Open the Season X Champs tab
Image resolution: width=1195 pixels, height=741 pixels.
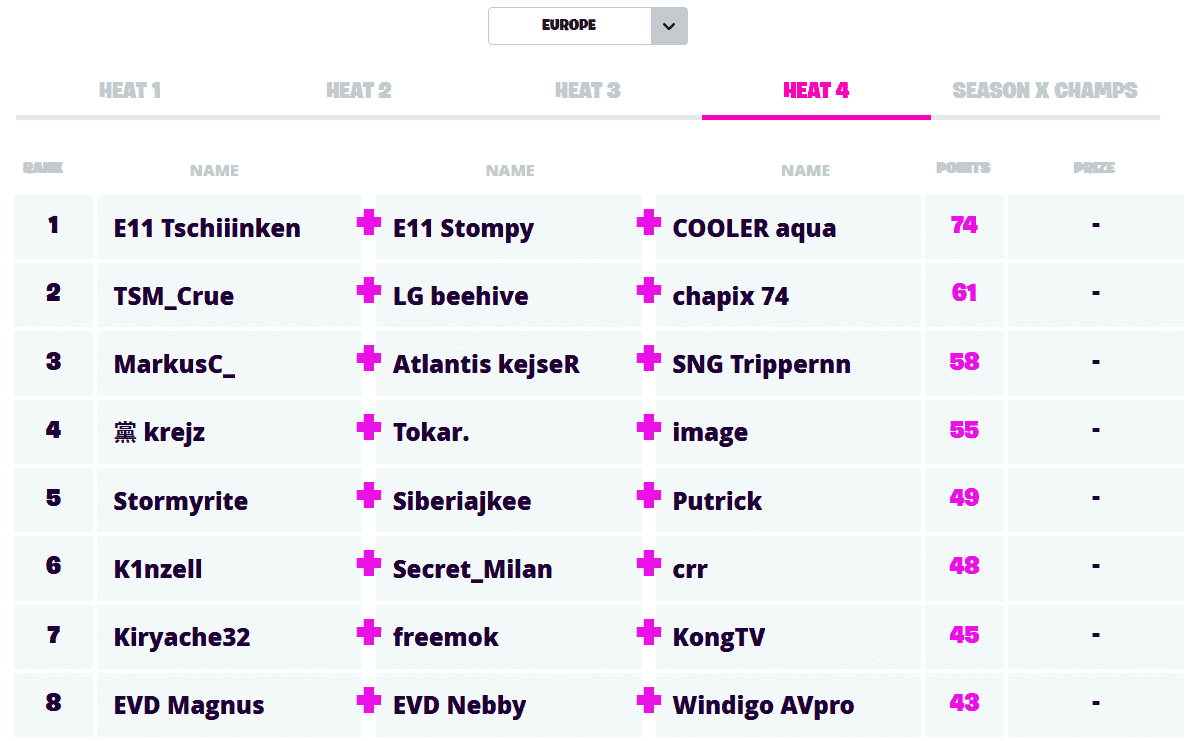coord(1045,91)
